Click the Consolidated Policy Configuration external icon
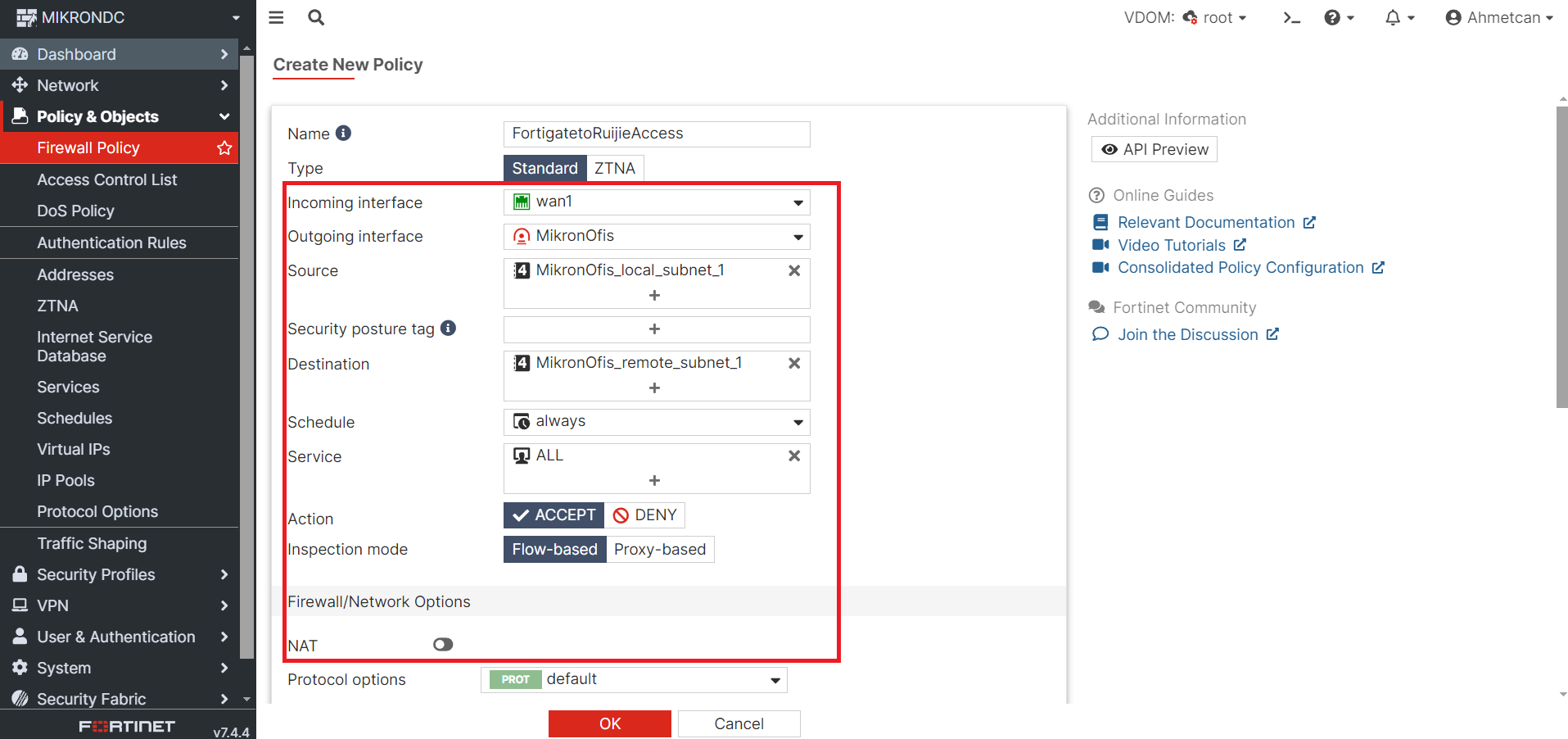Image resolution: width=1568 pixels, height=739 pixels. click(1378, 267)
